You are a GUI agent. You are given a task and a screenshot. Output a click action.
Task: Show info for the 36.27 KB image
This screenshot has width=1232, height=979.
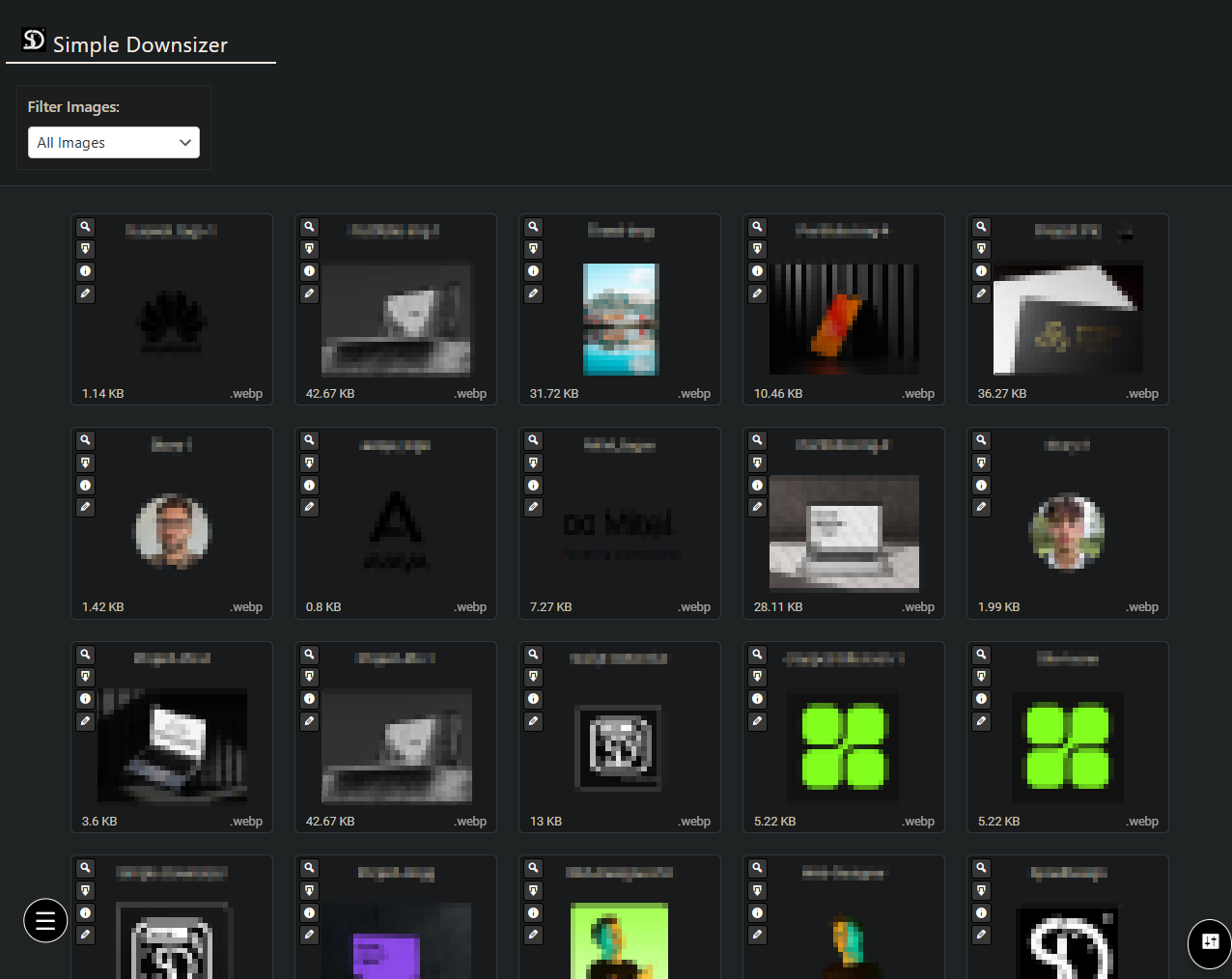click(x=982, y=271)
